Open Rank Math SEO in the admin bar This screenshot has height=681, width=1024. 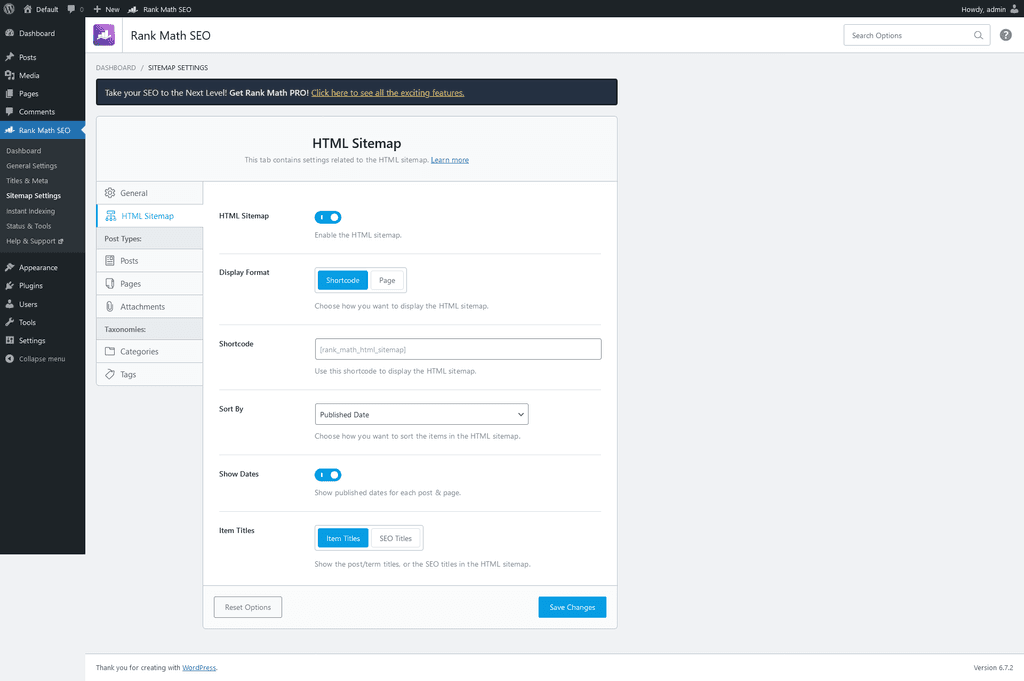point(160,9)
